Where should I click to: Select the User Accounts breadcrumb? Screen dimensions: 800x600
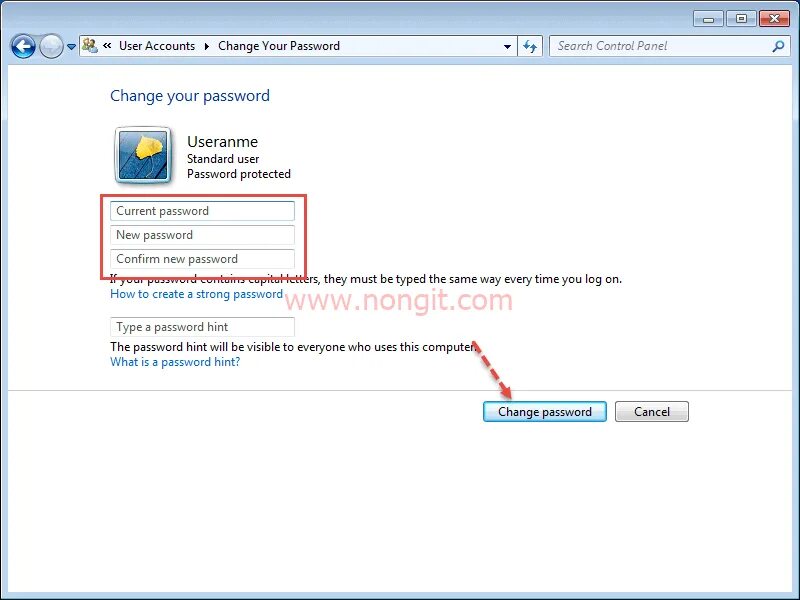pyautogui.click(x=157, y=46)
